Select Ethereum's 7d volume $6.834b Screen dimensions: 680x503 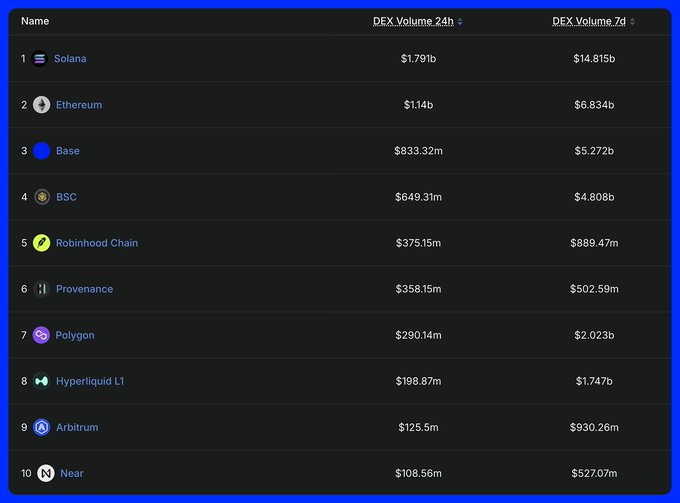(x=594, y=105)
